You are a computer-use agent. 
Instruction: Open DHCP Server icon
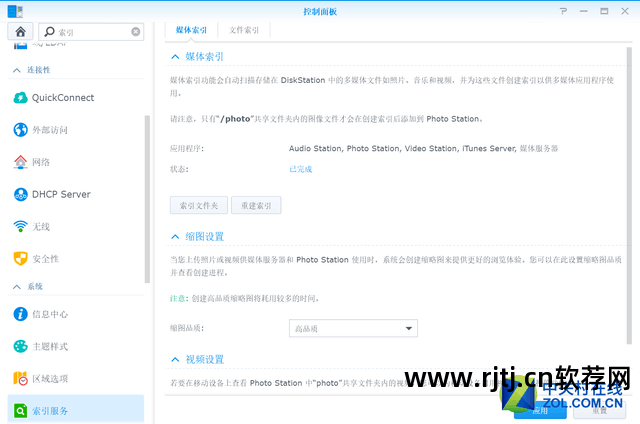(20, 194)
